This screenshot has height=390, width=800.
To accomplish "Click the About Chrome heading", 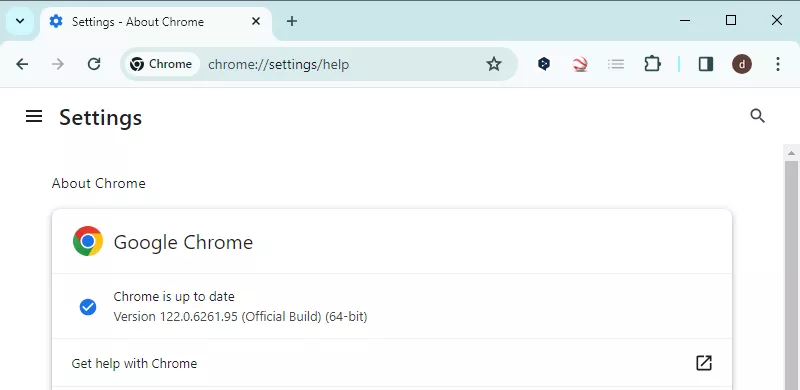I will pos(98,183).
